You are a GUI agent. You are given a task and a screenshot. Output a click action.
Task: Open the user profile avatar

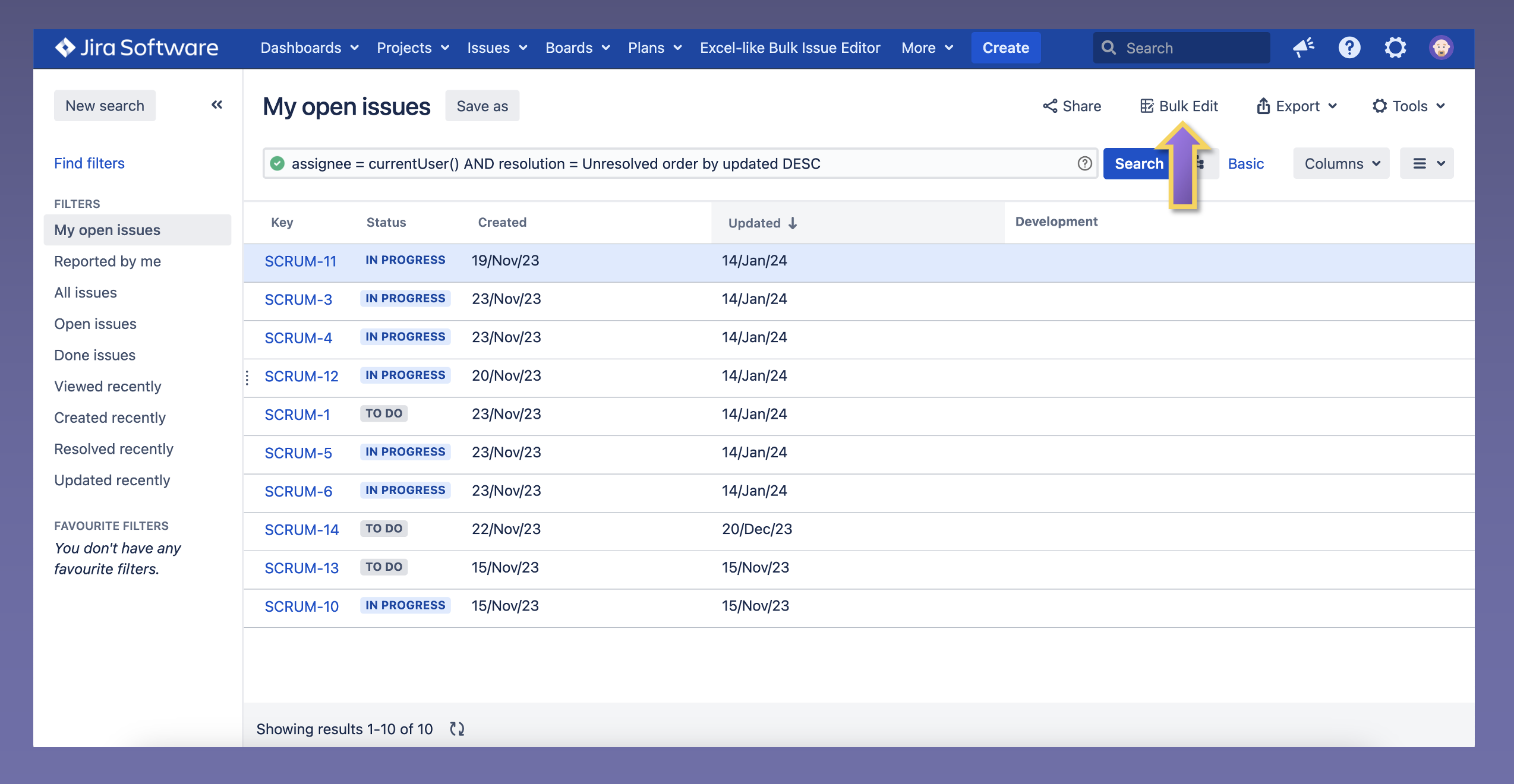click(1441, 48)
